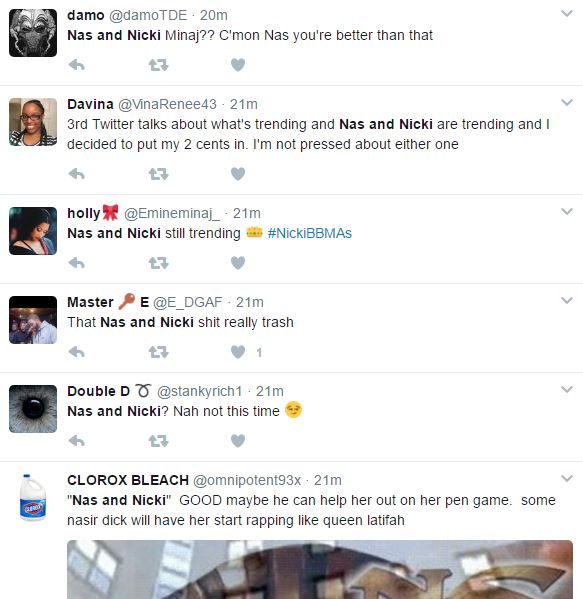
Task: Open more options chevron on damo's tweet
Action: tap(567, 14)
